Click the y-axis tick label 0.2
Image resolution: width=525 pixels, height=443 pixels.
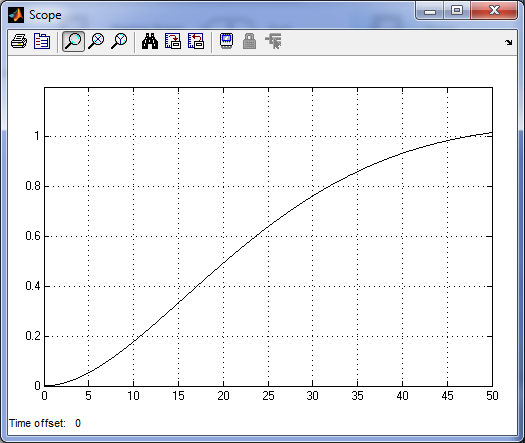pyautogui.click(x=33, y=336)
